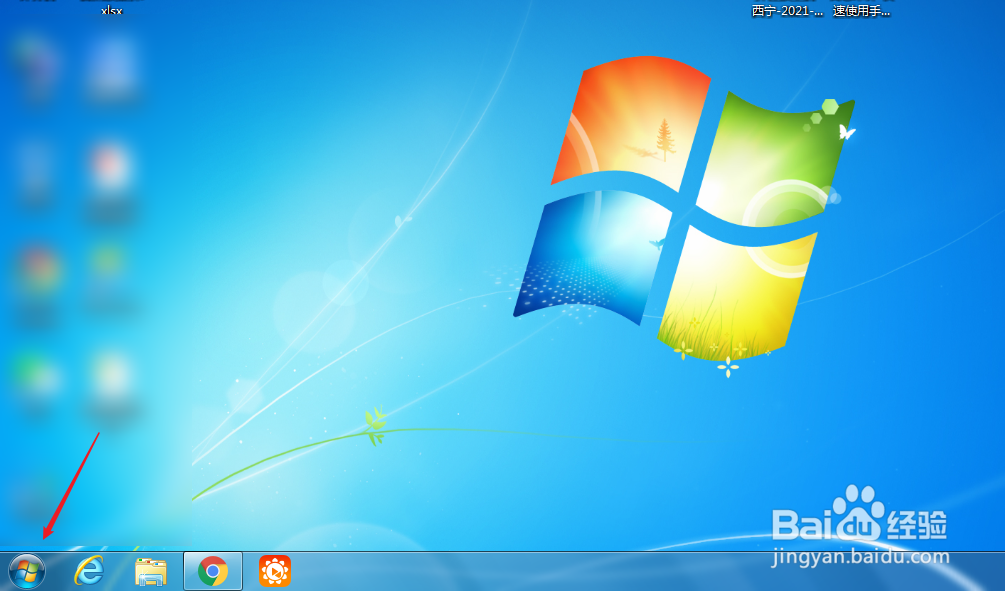Open the Windows Explorer folder icon
1005x591 pixels.
click(151, 572)
